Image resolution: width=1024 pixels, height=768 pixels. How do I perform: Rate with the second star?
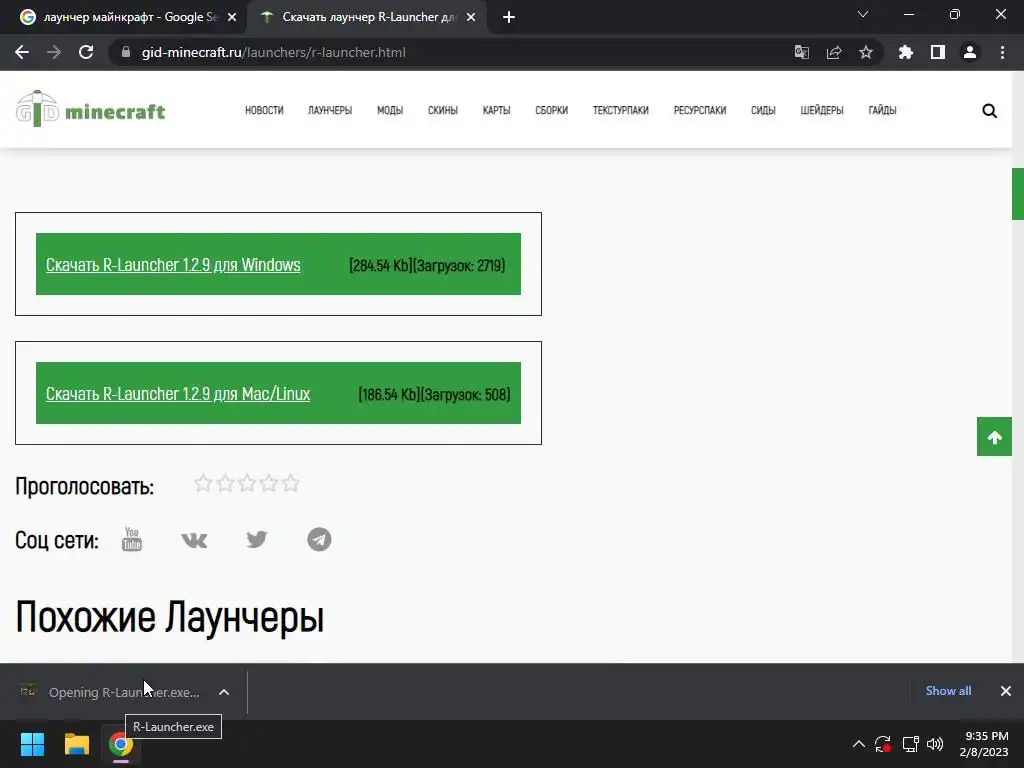click(225, 483)
